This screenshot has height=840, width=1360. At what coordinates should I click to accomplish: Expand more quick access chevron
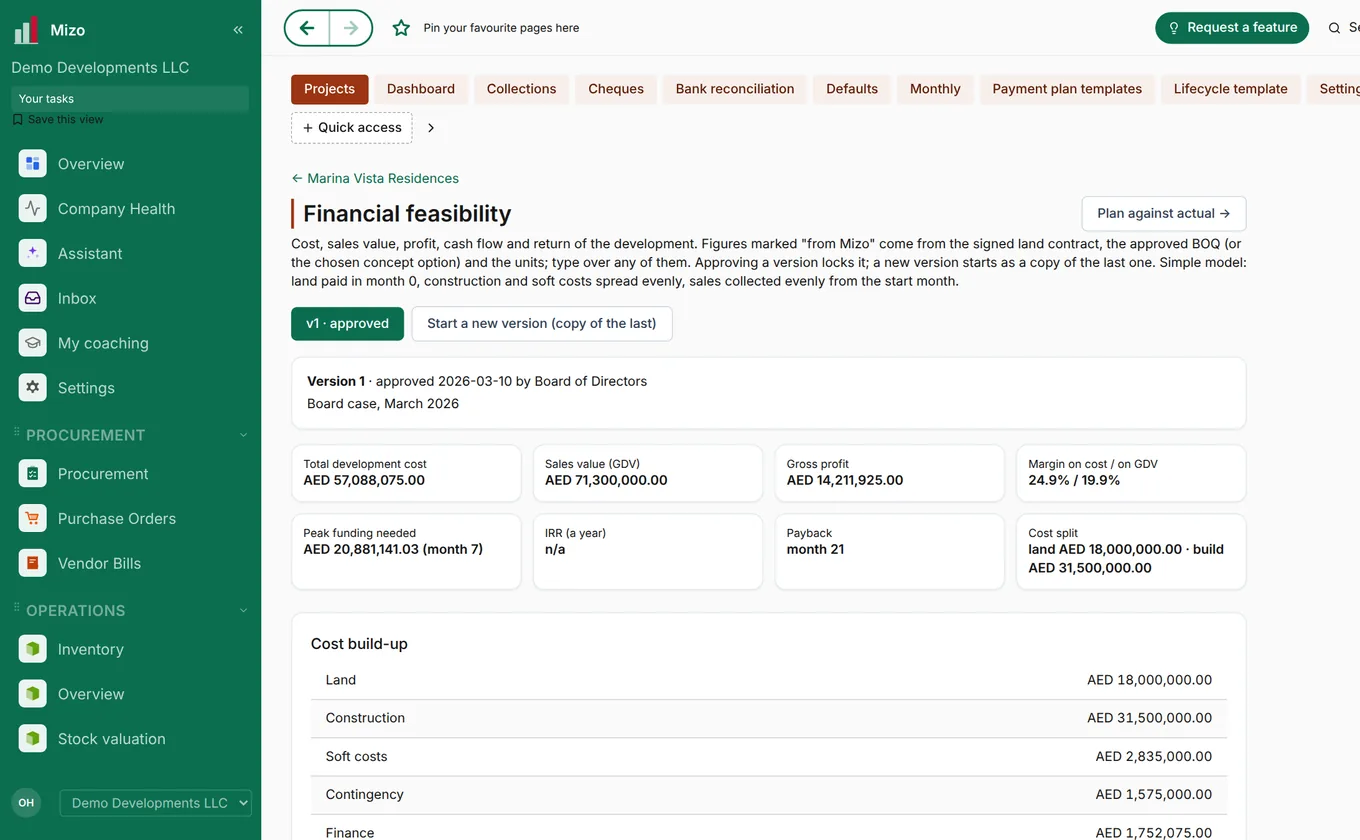tap(431, 128)
